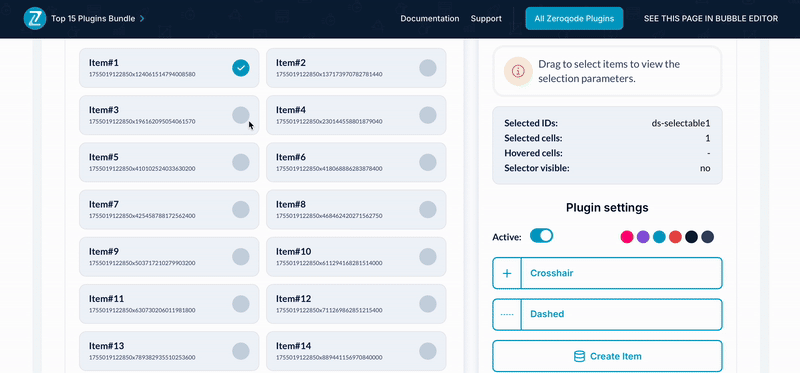Open Documentation in the top menu
Image resolution: width=800 pixels, height=373 pixels.
430,19
